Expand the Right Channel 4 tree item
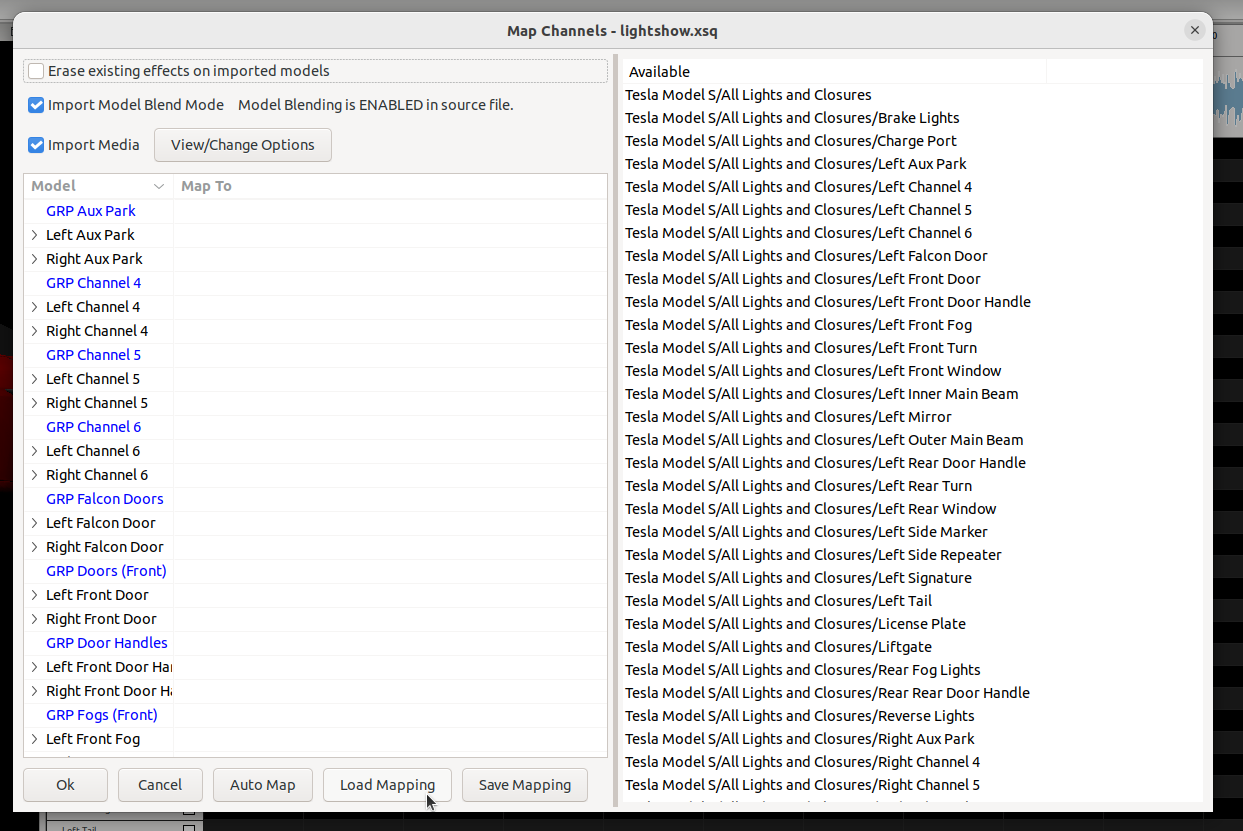Screen dimensions: 1243x831 point(34,331)
